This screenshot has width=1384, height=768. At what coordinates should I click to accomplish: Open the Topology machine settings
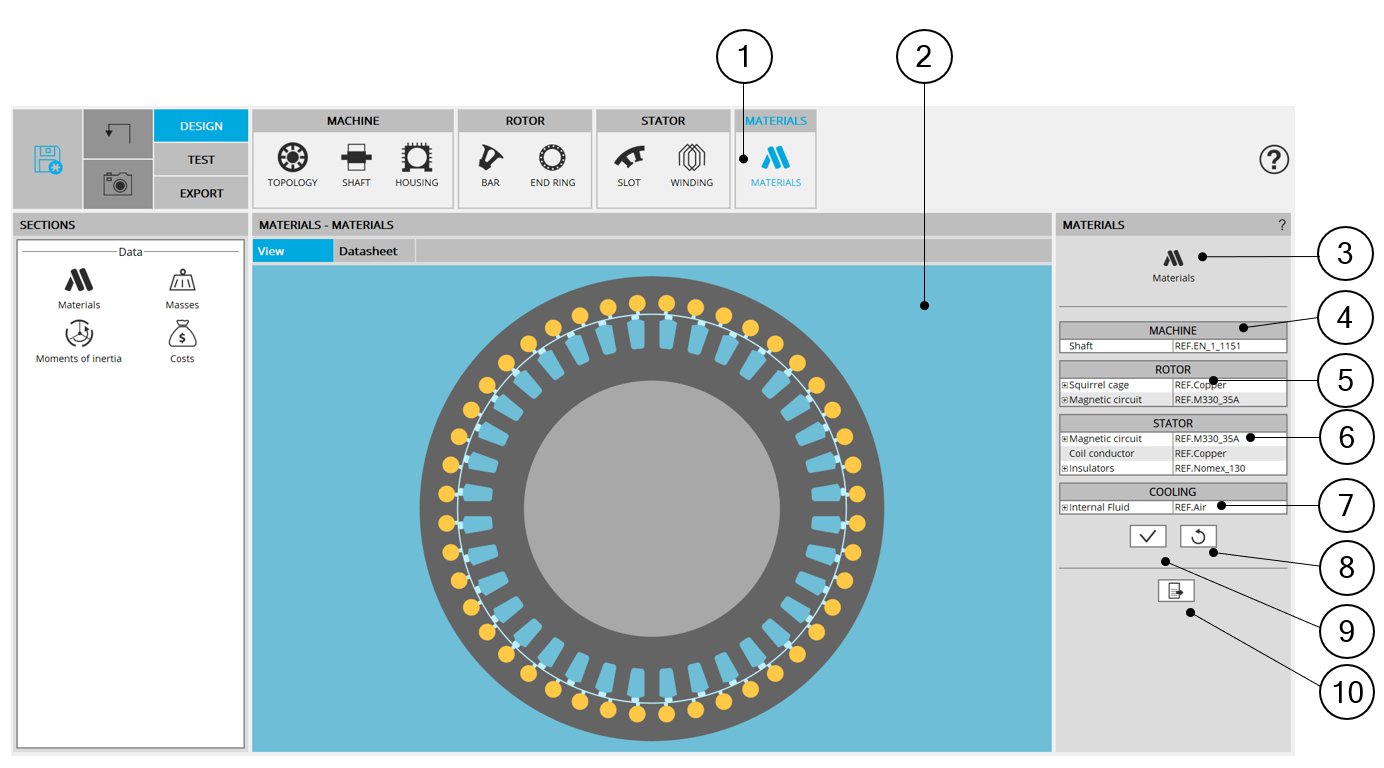[x=292, y=159]
